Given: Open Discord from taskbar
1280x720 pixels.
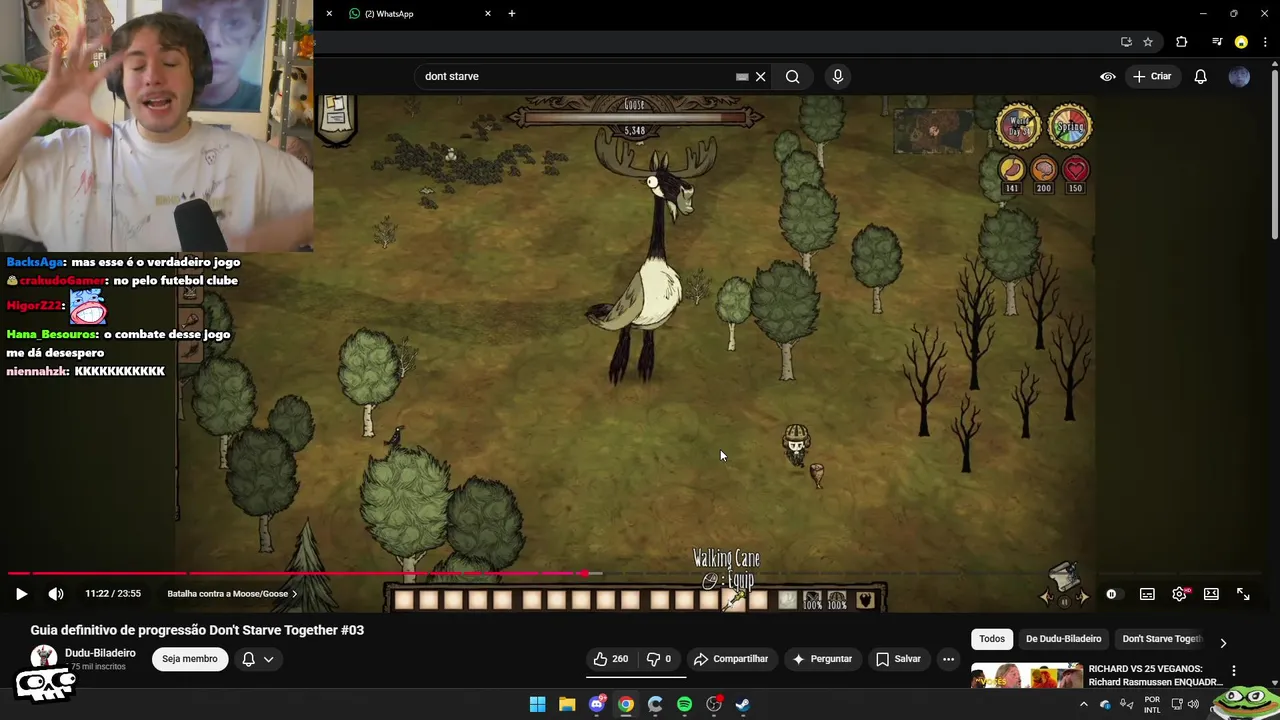Looking at the screenshot, I should pyautogui.click(x=597, y=704).
